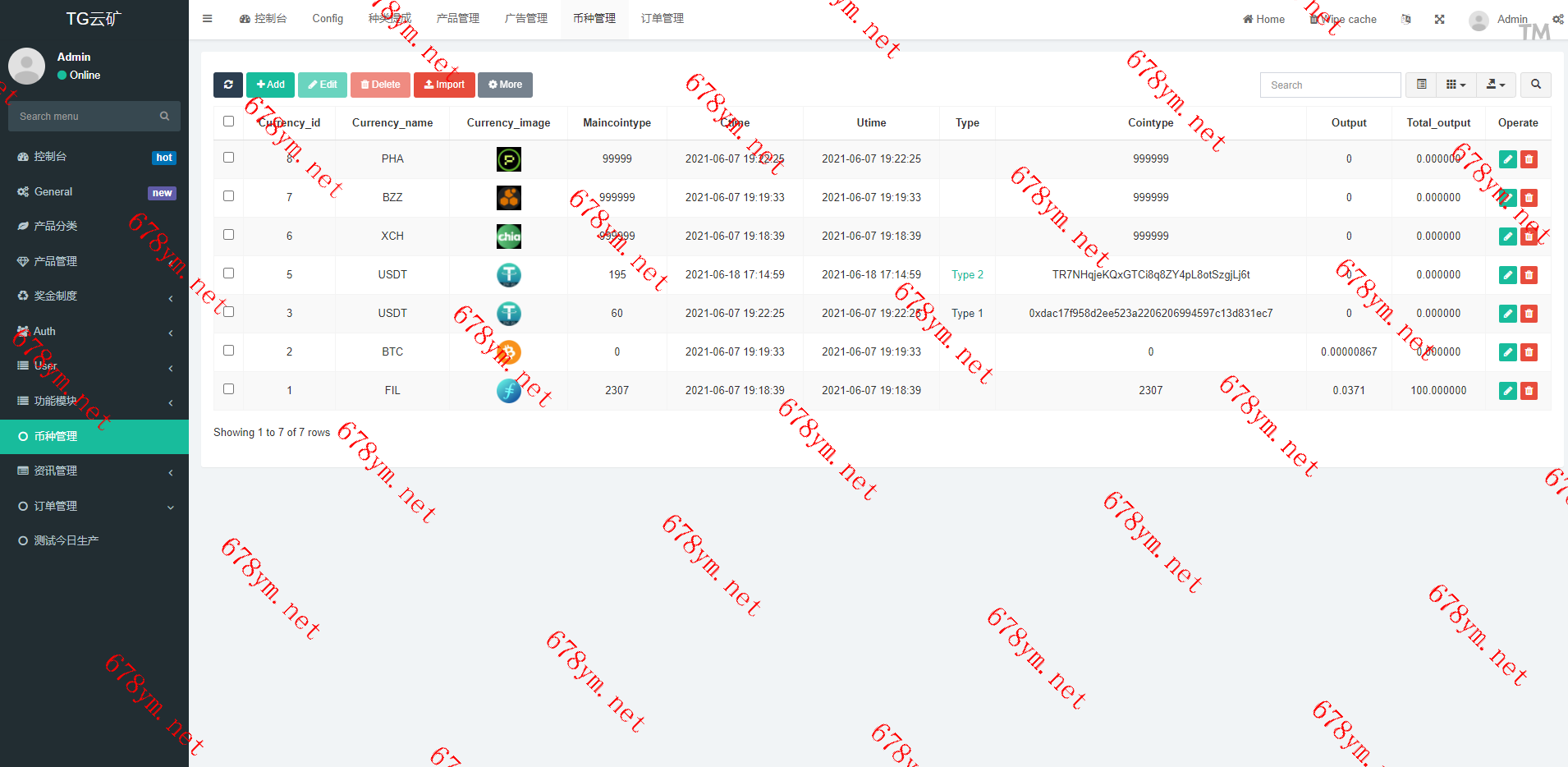Click edit pencil icon for BTC row
This screenshot has height=767, width=1568.
(1507, 352)
